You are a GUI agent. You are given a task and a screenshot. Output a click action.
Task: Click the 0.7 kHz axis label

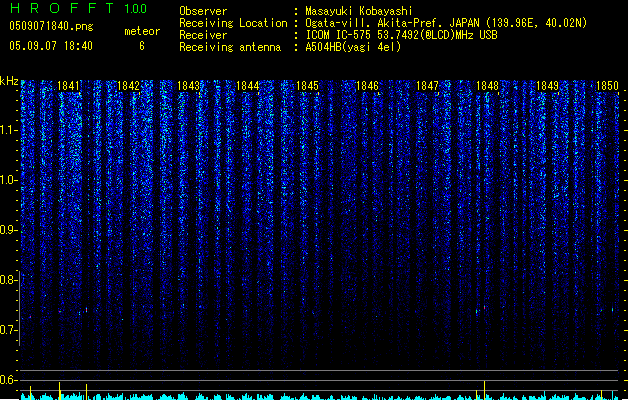(8, 330)
